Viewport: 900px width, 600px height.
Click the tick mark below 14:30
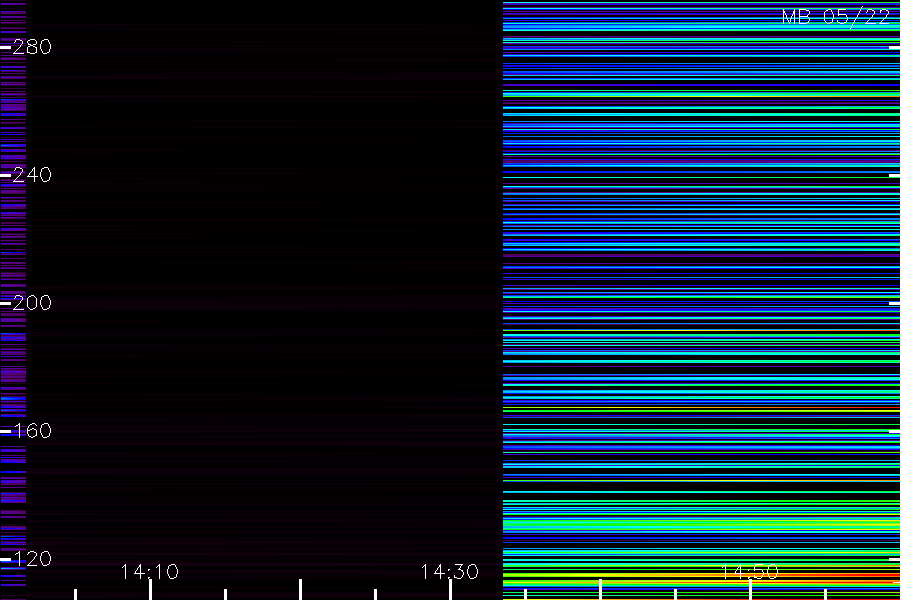point(450,590)
